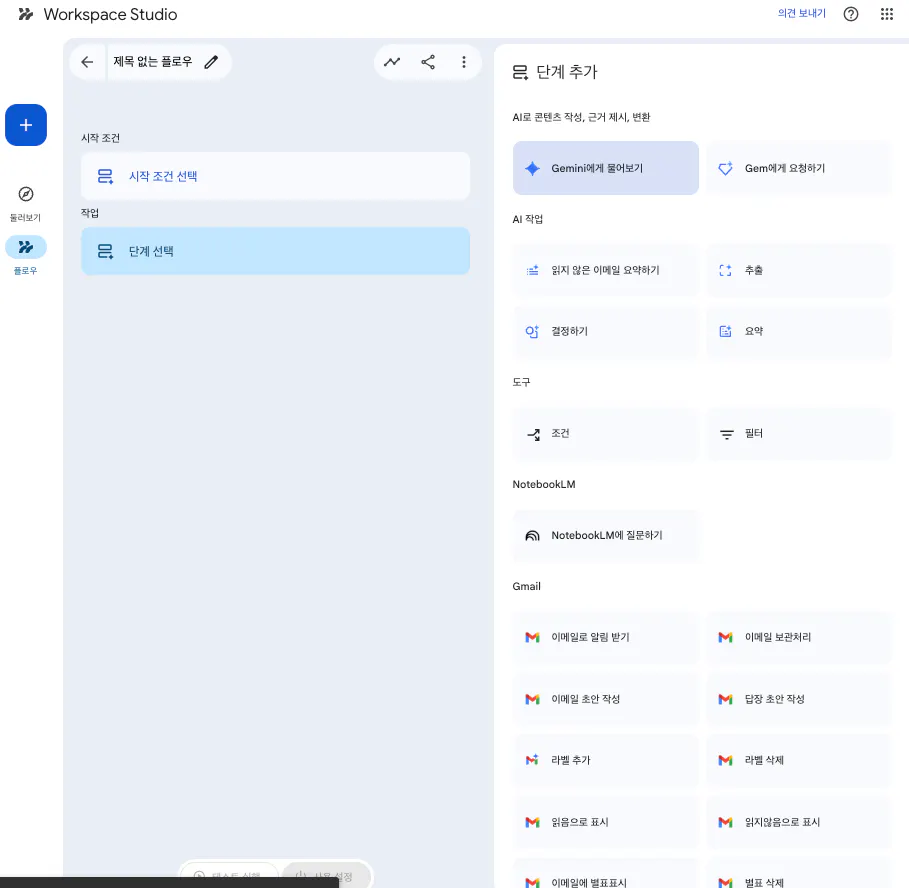Viewport: 909px width, 888px height.
Task: Add the 조건 tool step
Action: (x=605, y=434)
